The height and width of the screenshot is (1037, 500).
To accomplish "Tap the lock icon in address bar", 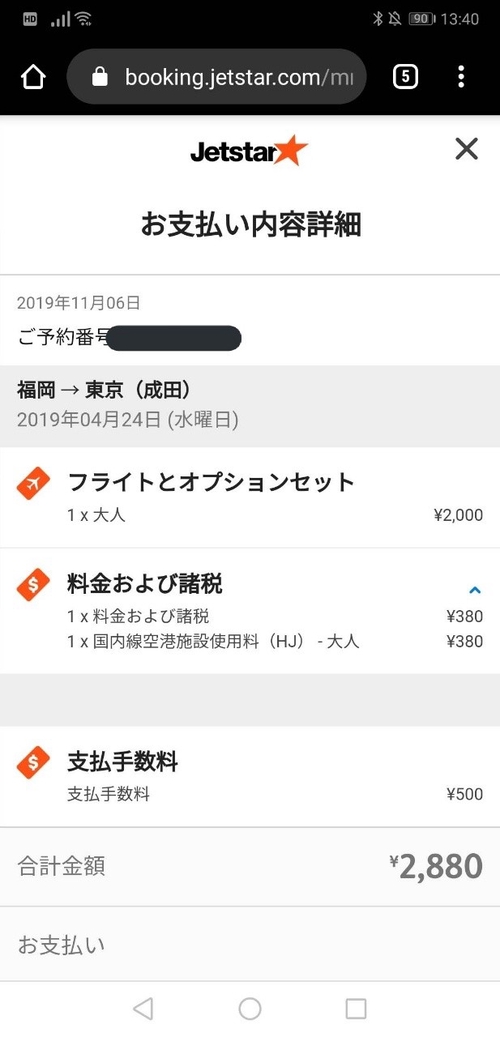I will click(x=99, y=78).
